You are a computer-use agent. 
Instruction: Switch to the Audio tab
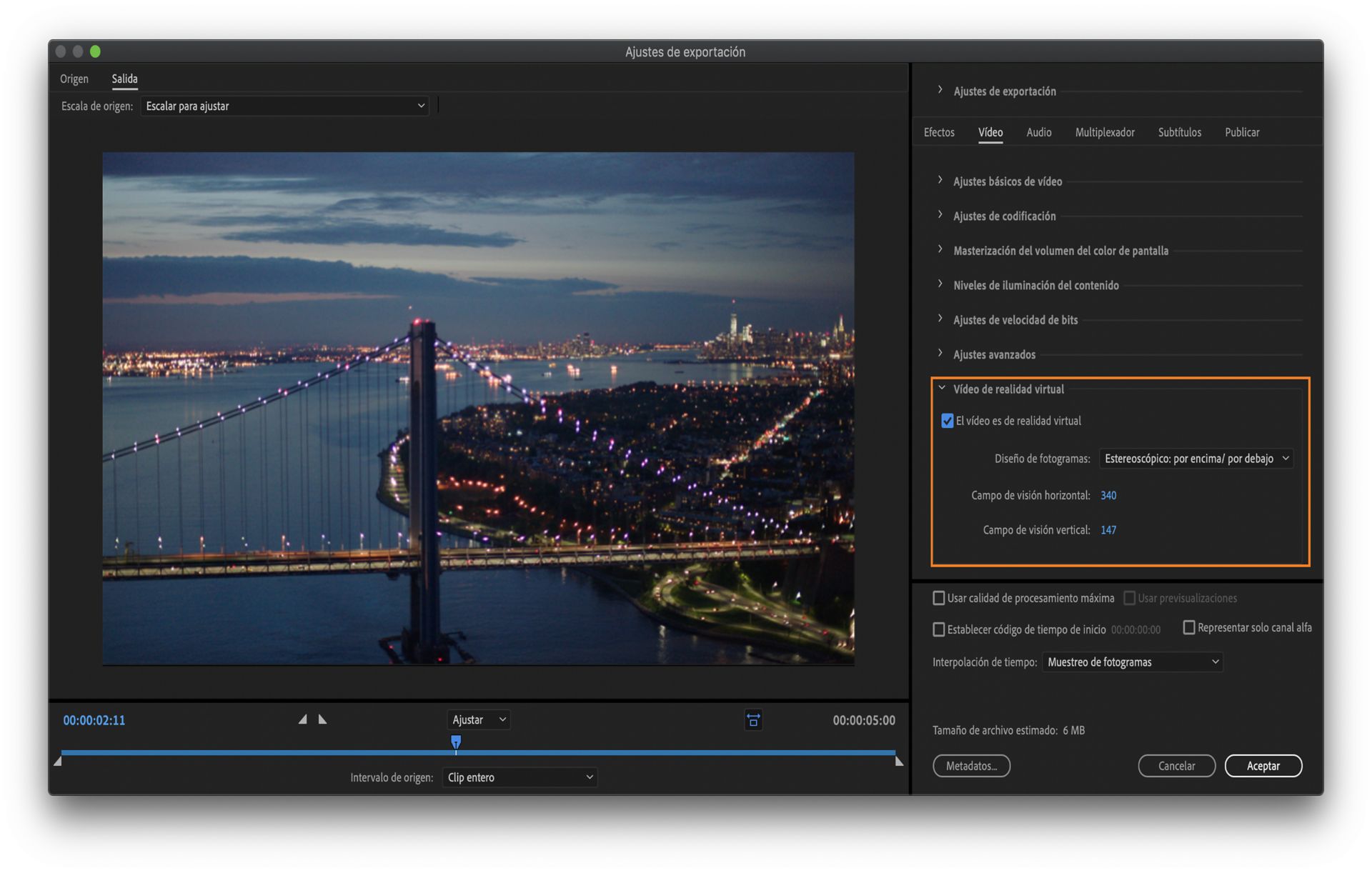pyautogui.click(x=1038, y=132)
